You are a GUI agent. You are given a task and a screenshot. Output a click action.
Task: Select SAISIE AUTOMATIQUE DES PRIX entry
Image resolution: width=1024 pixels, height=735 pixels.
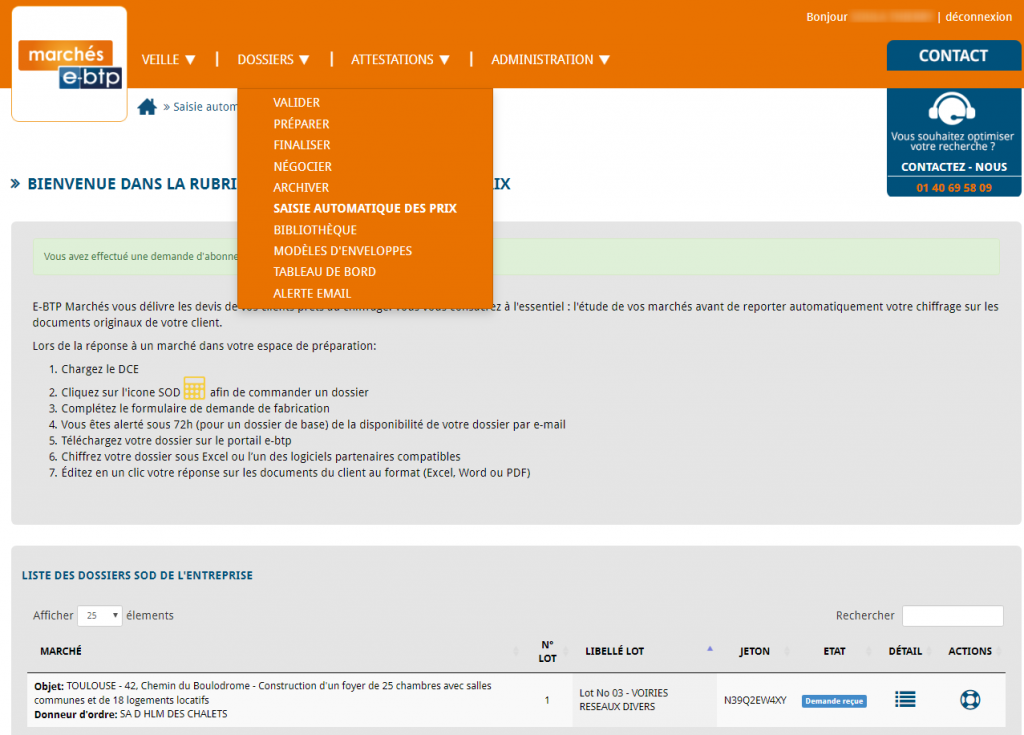click(365, 208)
